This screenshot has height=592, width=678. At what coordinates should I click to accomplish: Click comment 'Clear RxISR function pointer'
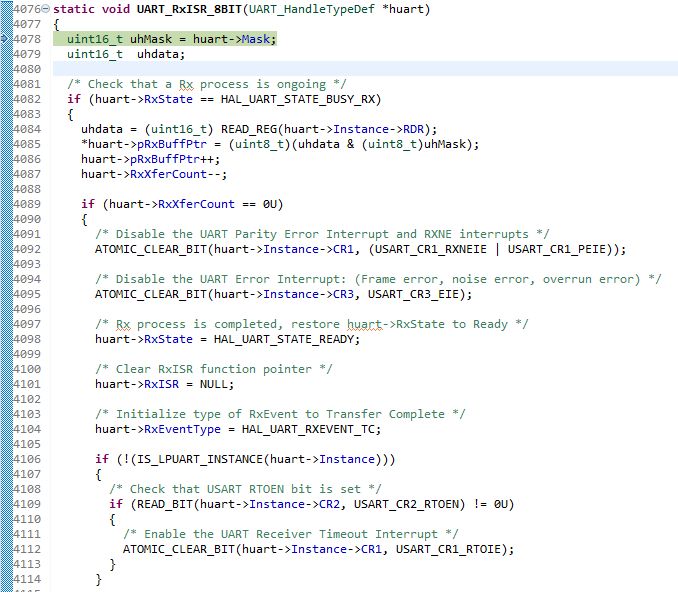[214, 369]
